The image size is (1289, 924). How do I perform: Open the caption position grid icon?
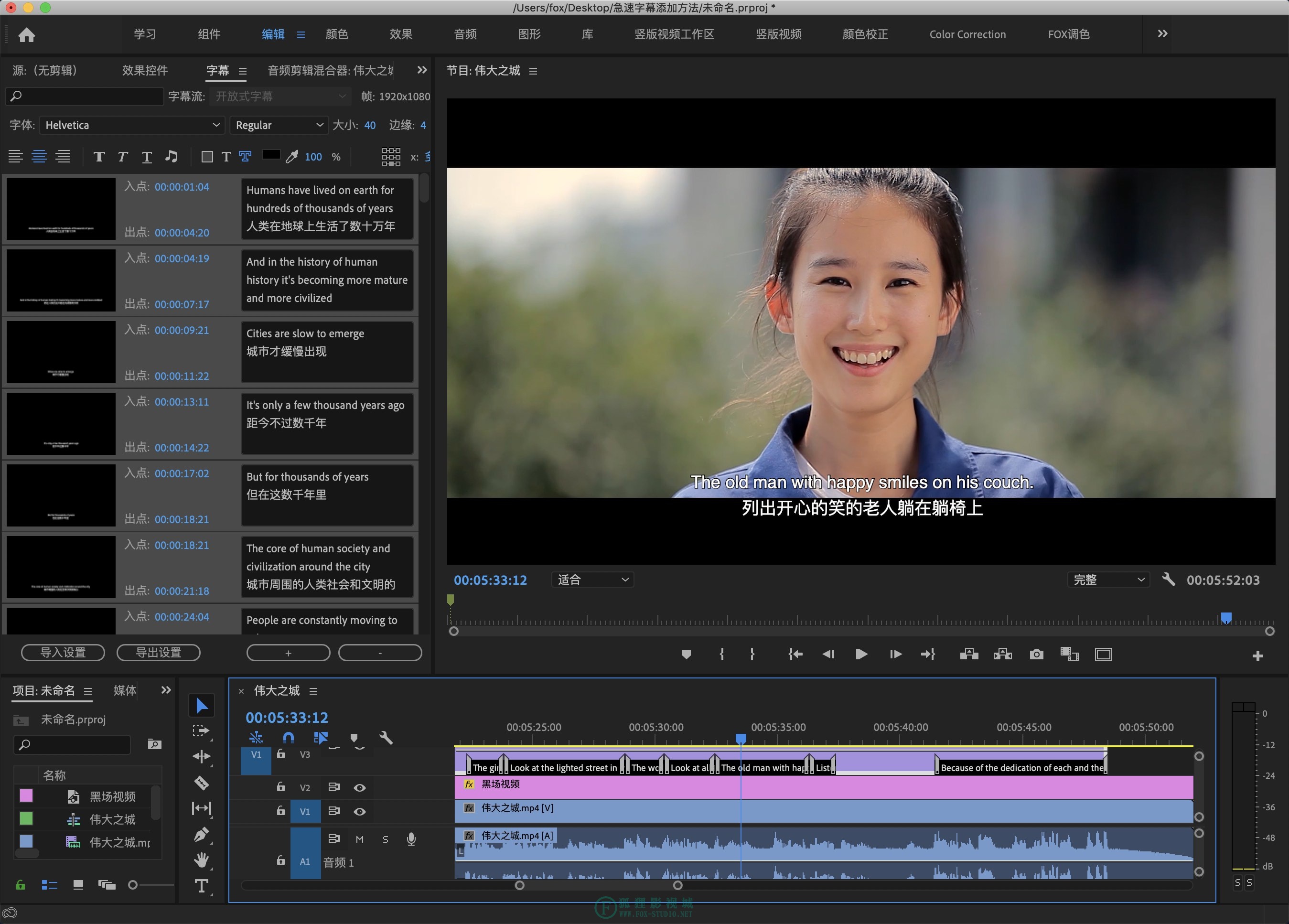click(x=391, y=157)
